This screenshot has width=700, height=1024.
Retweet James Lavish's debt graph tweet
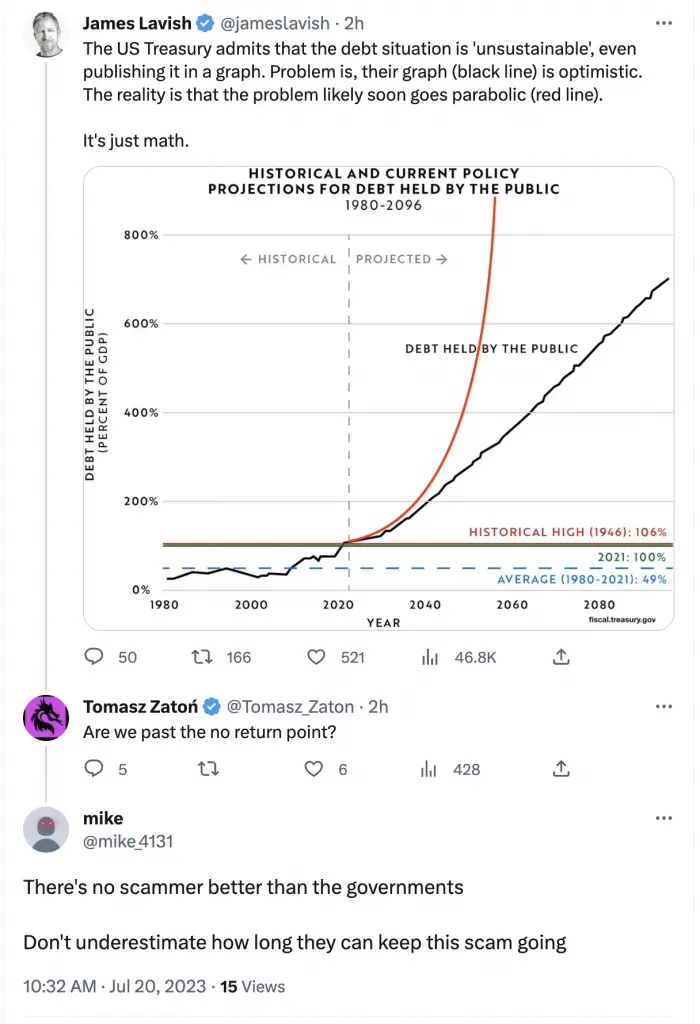click(x=202, y=656)
